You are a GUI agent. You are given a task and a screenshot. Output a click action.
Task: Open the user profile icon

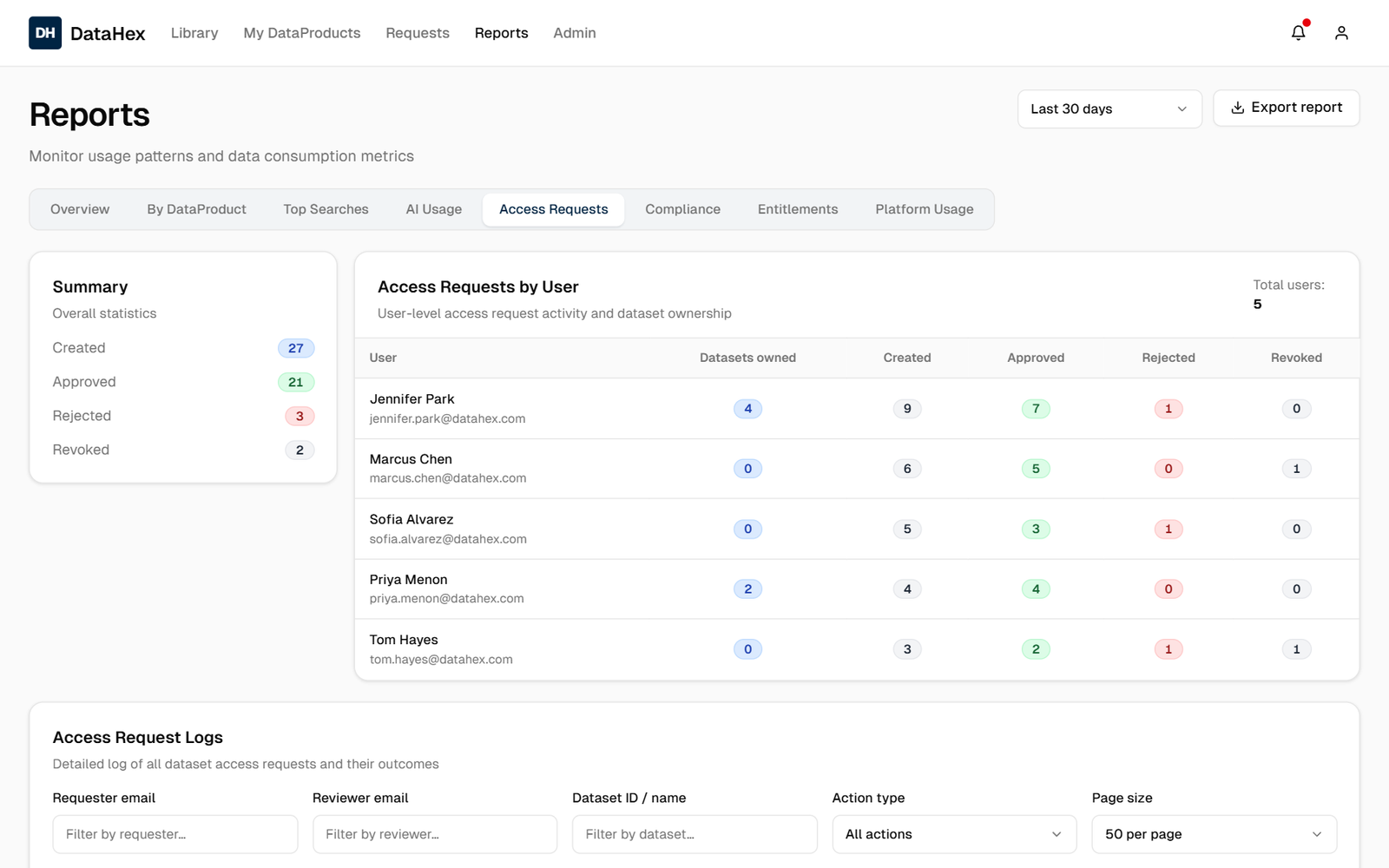point(1341,33)
